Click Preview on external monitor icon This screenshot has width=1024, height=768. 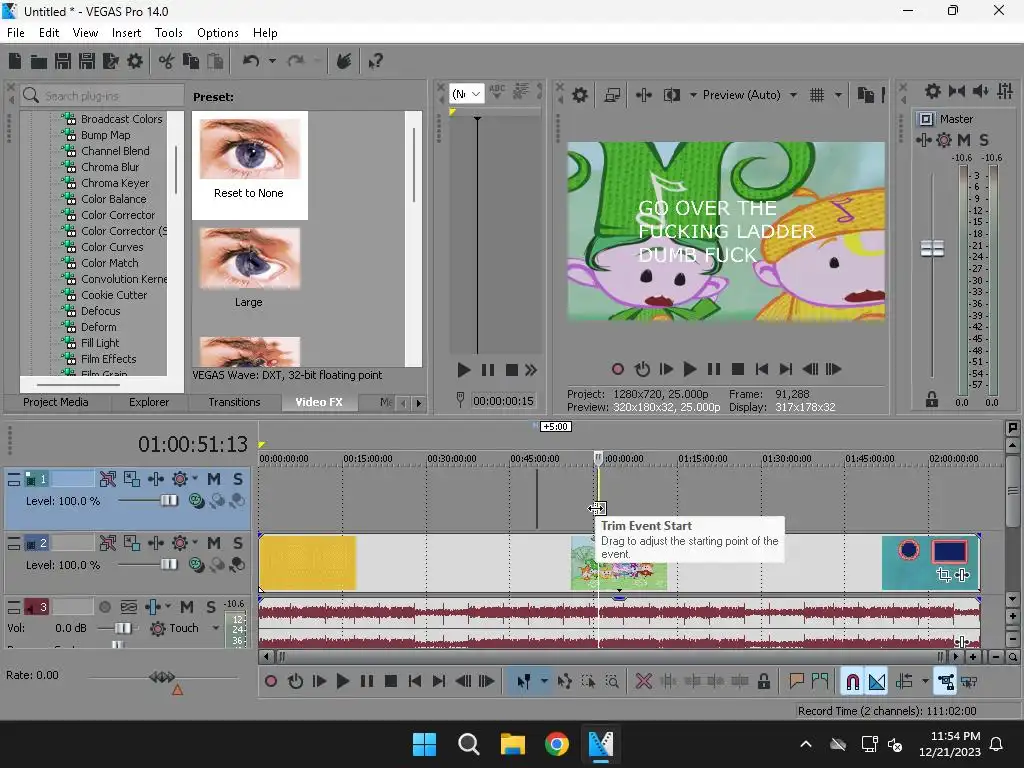pyautogui.click(x=612, y=95)
